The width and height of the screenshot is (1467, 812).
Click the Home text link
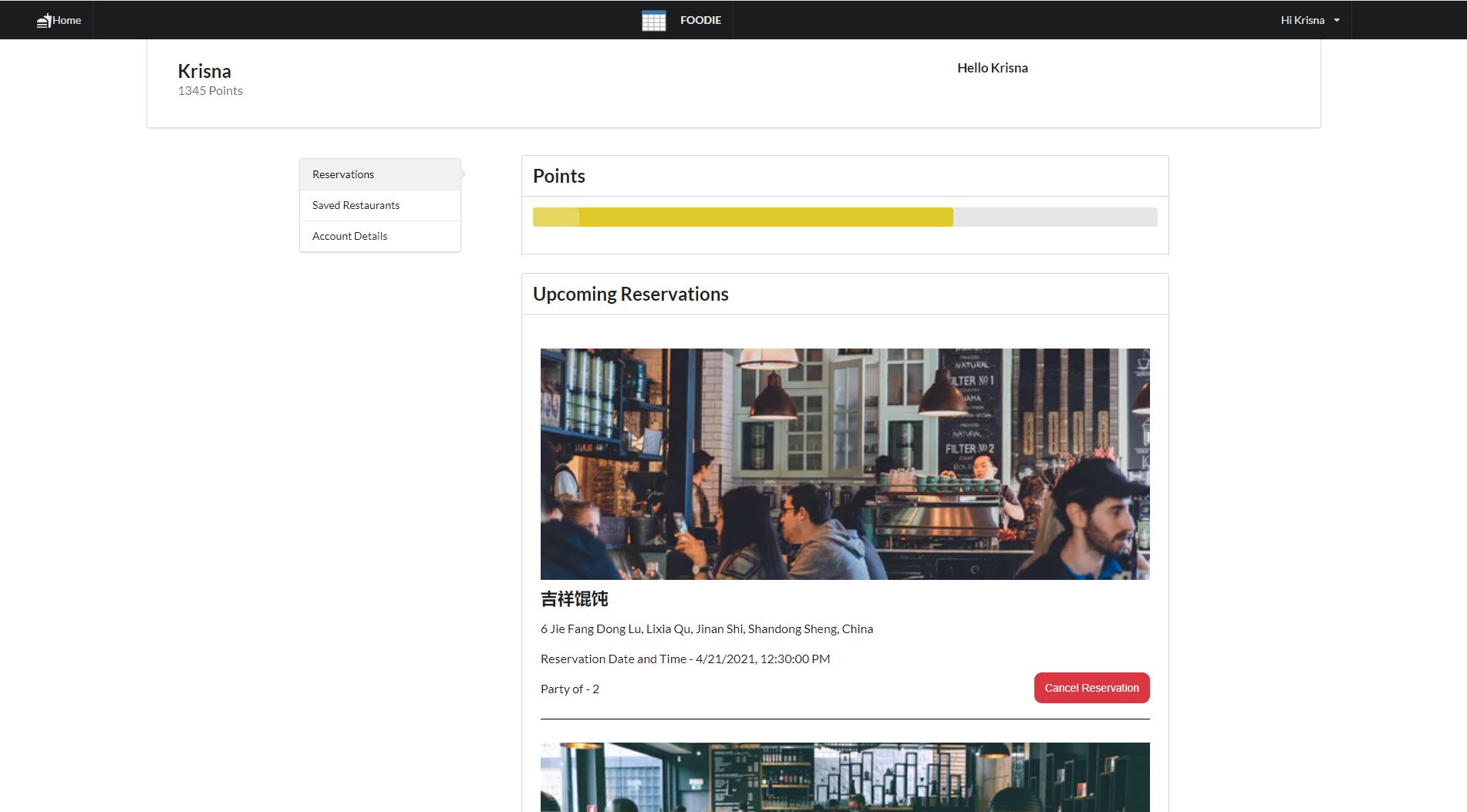point(67,21)
